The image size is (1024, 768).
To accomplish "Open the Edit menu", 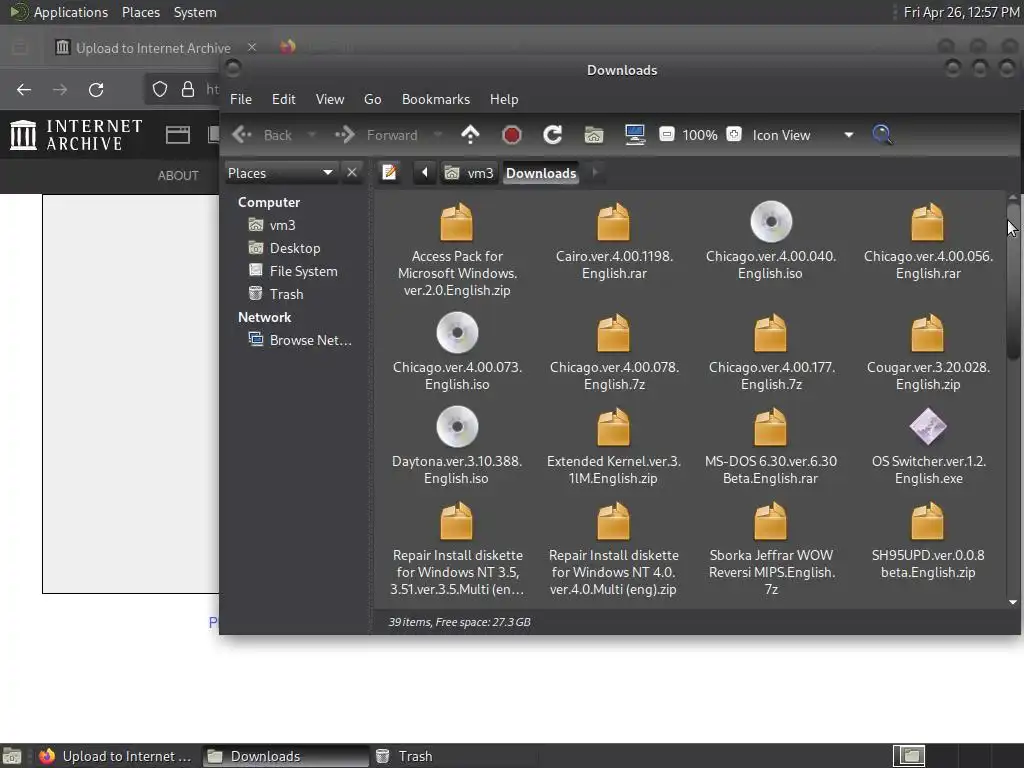I will pyautogui.click(x=283, y=99).
